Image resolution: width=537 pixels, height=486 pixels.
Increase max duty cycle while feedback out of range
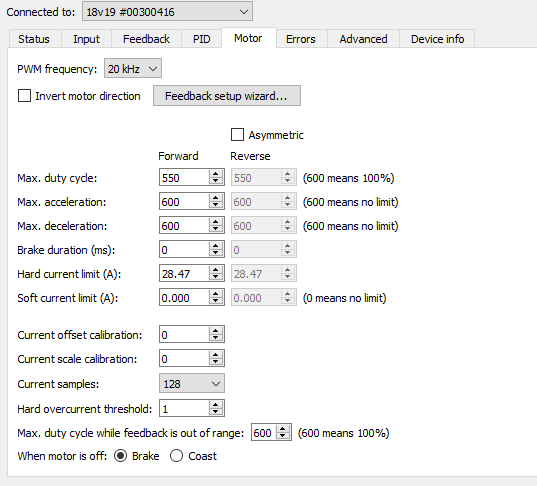283,428
